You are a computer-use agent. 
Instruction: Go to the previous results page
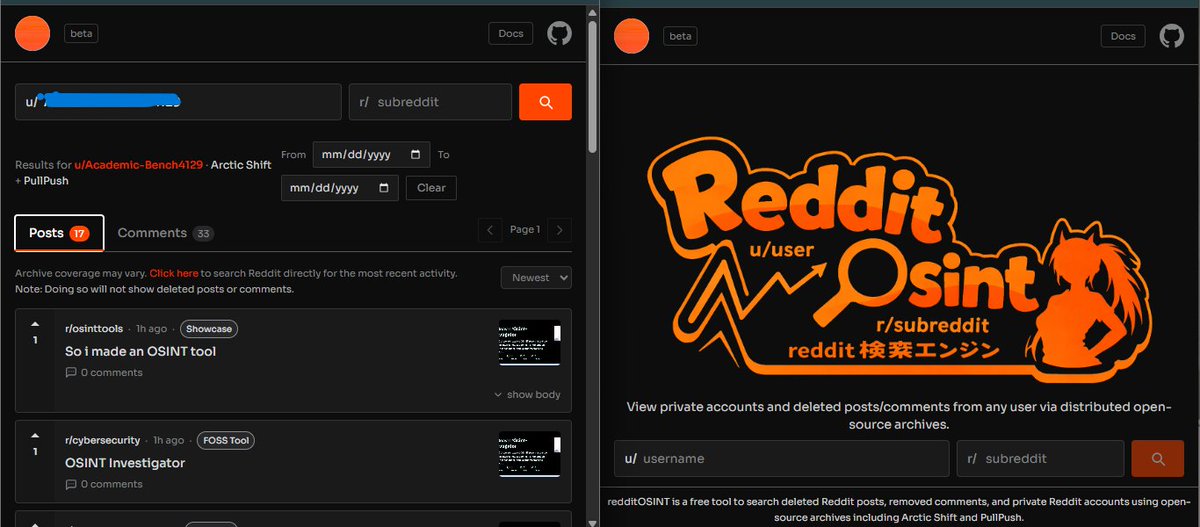[490, 230]
